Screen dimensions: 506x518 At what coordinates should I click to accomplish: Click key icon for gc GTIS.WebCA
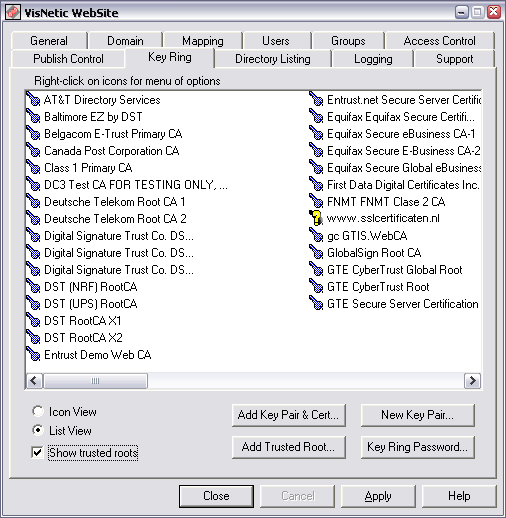316,235
